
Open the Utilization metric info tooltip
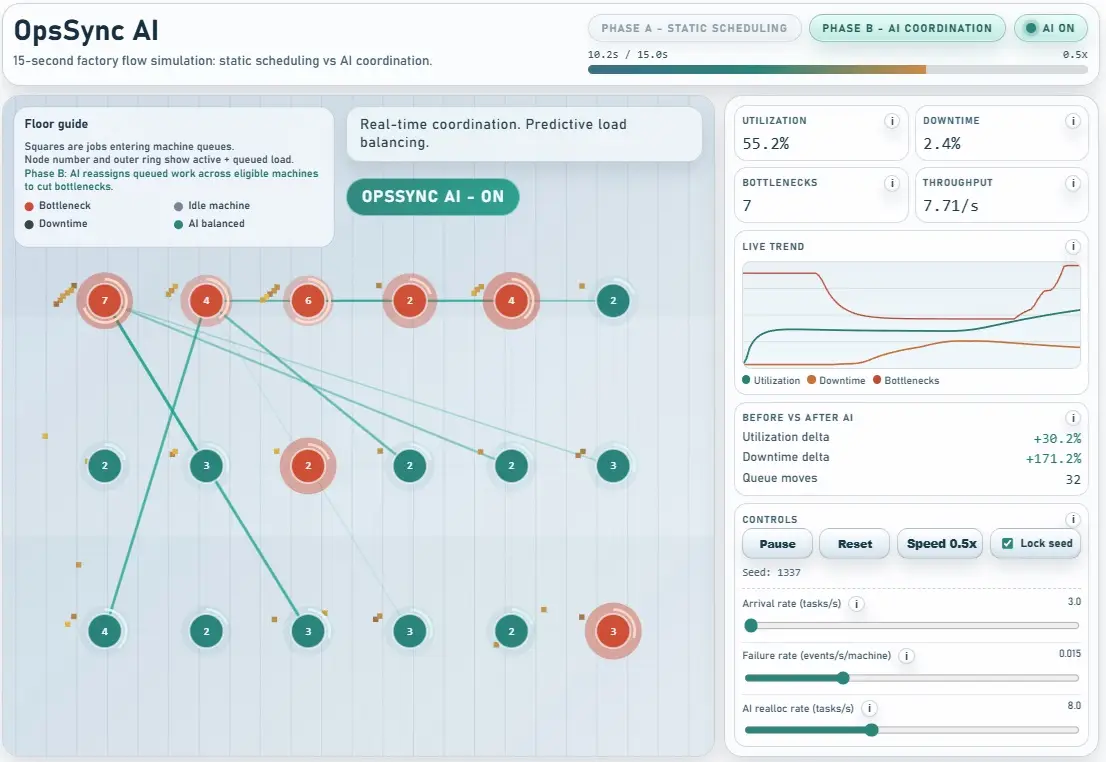891,120
